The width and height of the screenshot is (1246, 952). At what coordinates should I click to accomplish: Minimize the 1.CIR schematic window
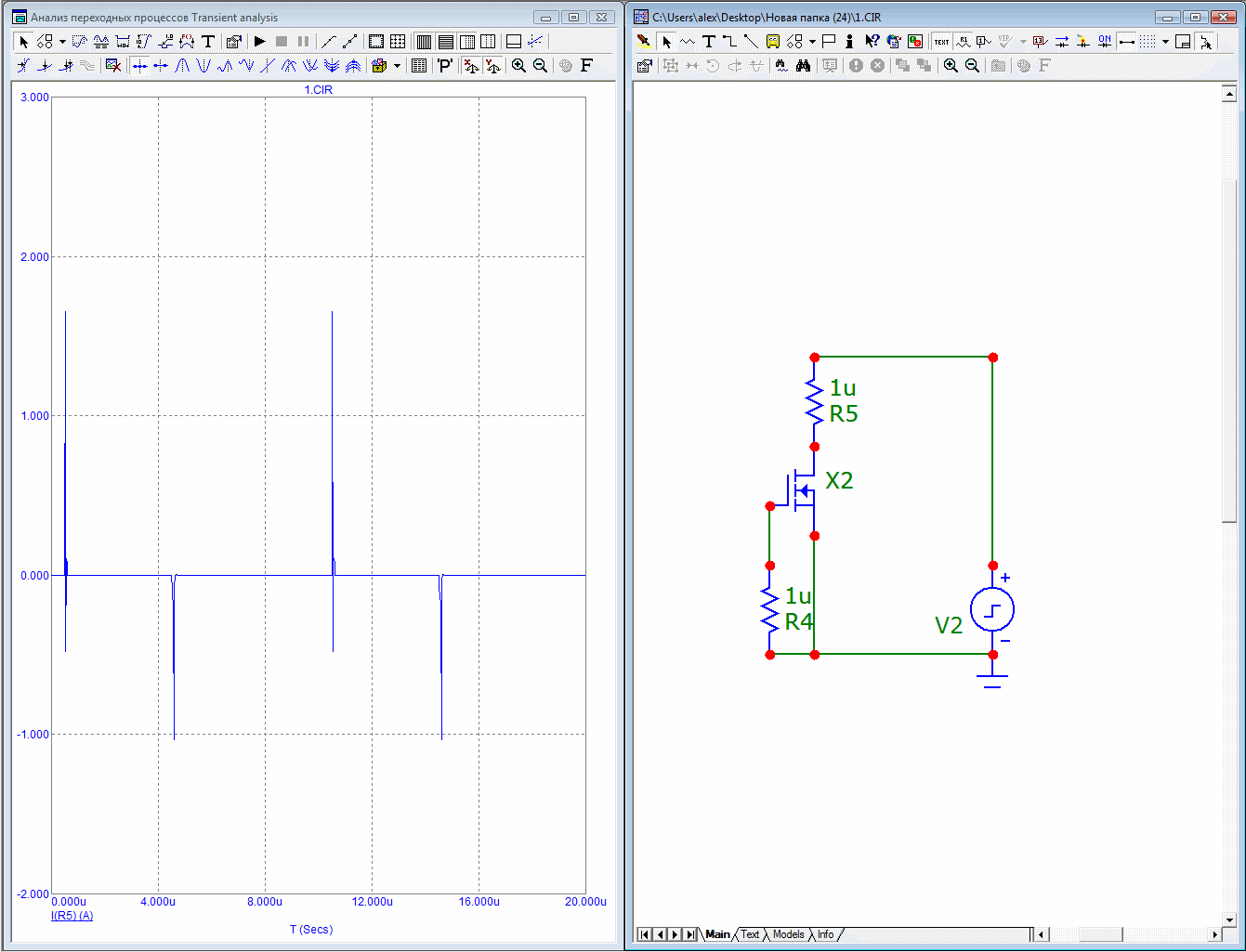pyautogui.click(x=1169, y=17)
